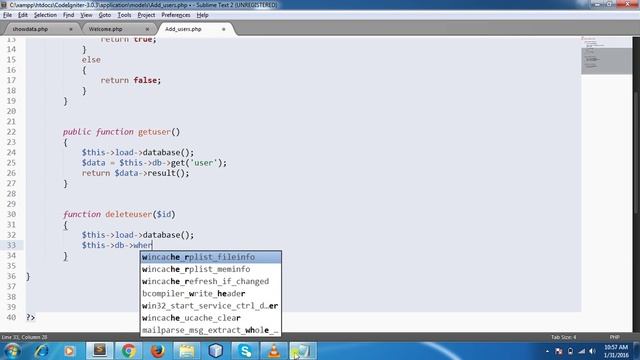
Task: Open Windows Media Player taskbar icon
Action: click(x=69, y=351)
